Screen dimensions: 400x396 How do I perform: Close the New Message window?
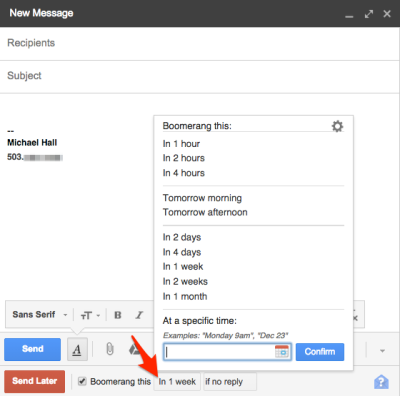coord(387,14)
